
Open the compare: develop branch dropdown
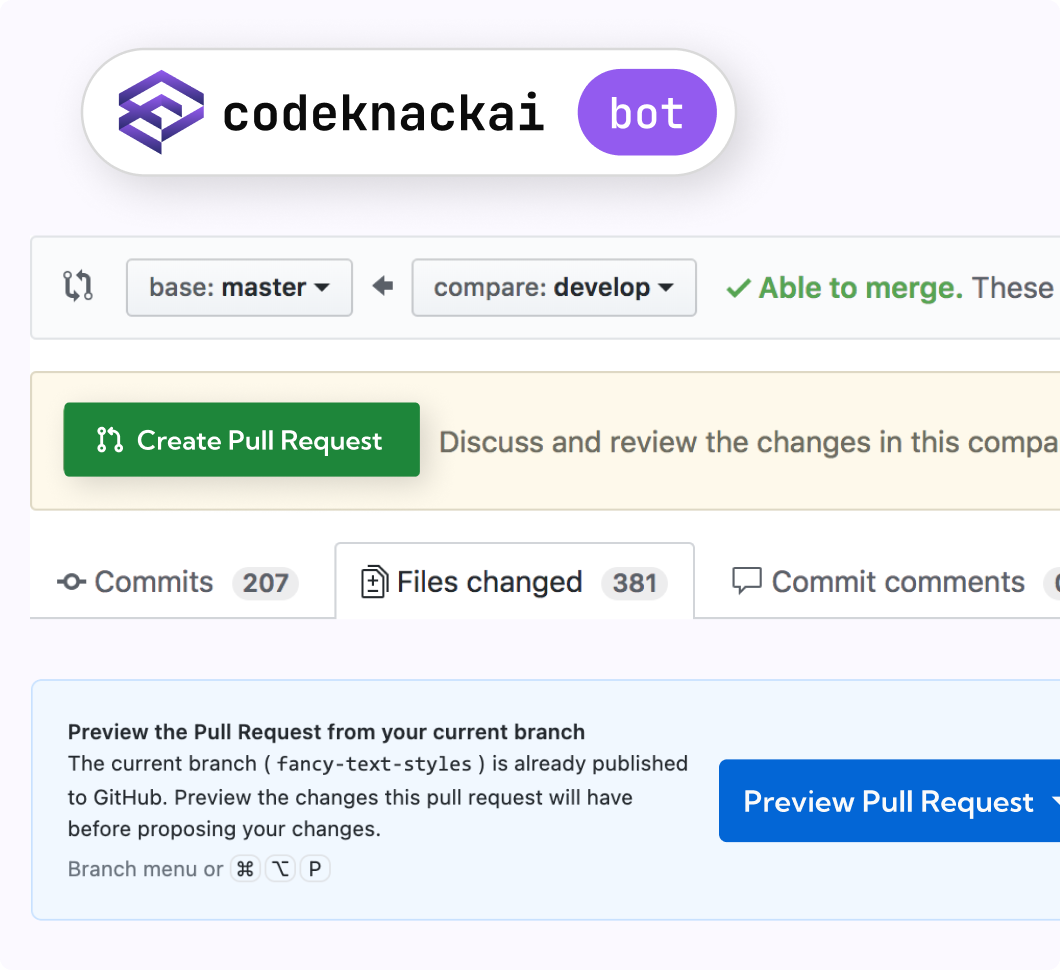pos(554,287)
